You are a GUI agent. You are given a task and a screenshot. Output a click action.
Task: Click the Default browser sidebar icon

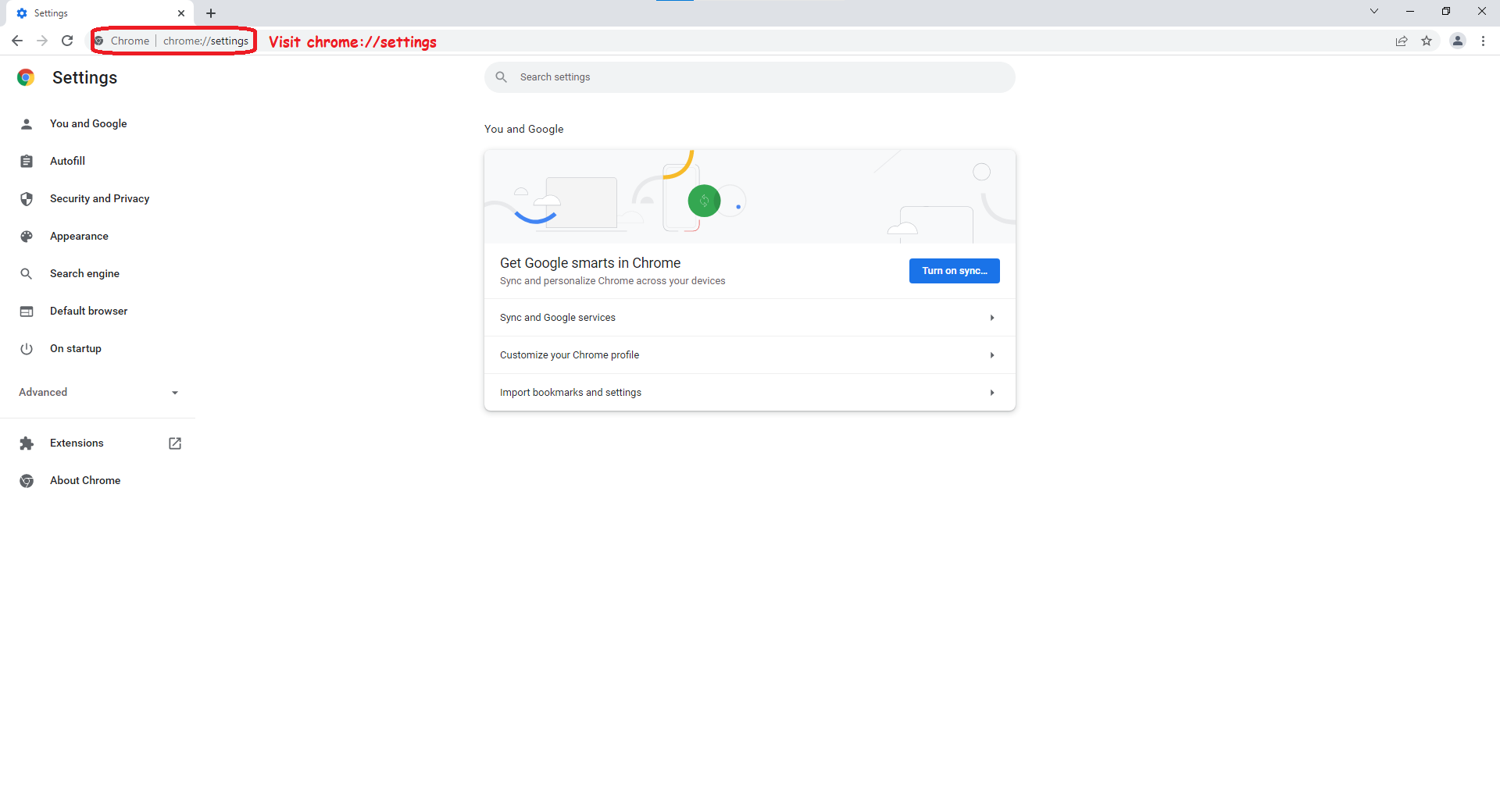pos(27,311)
